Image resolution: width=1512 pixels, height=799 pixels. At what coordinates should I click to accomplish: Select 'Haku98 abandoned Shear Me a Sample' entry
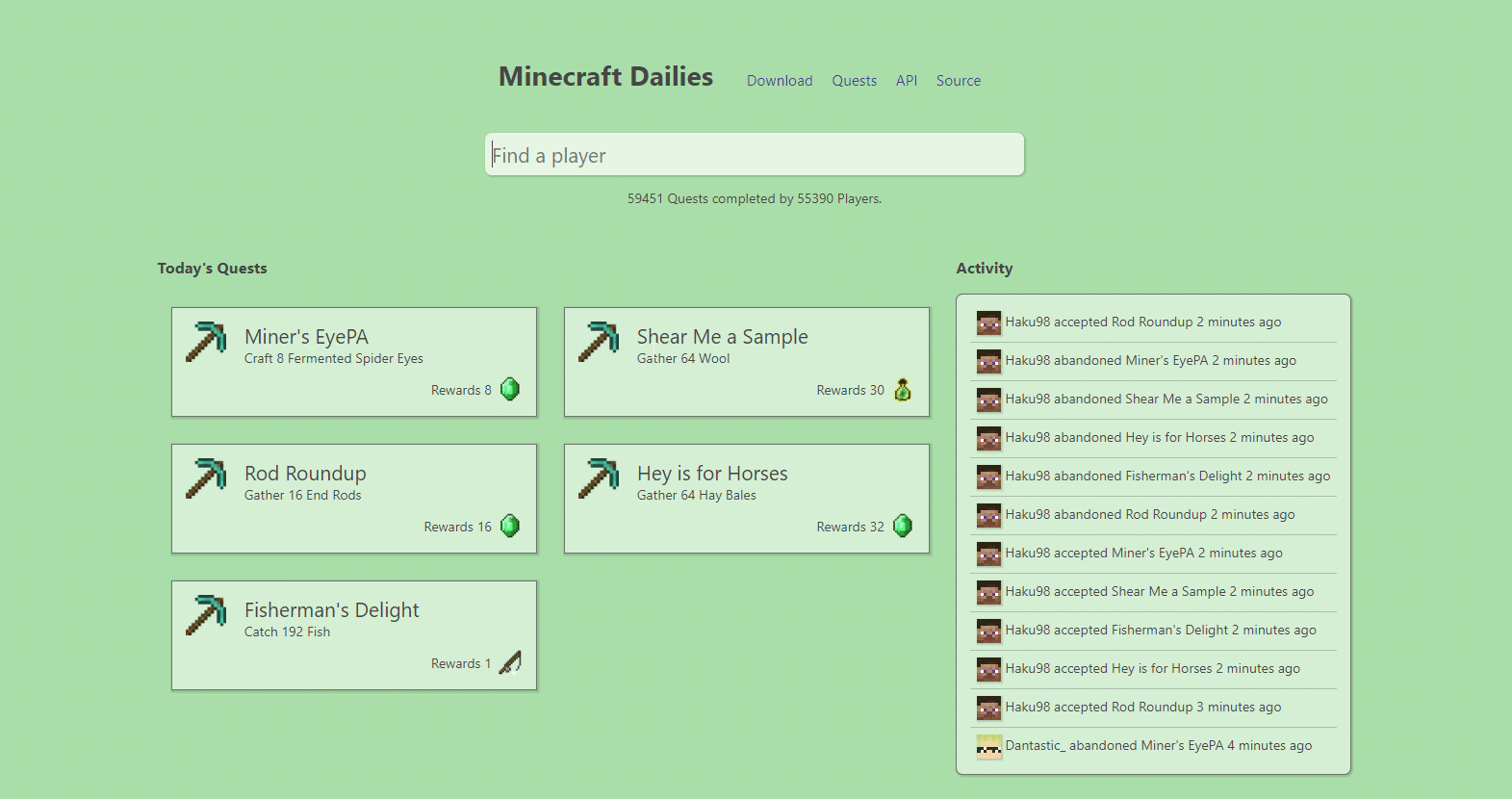point(1154,399)
